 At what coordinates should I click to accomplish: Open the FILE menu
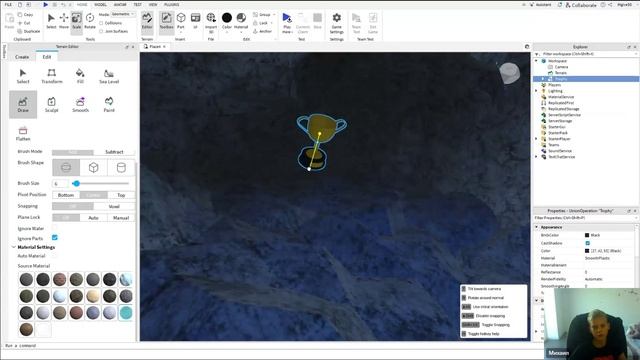8,4
